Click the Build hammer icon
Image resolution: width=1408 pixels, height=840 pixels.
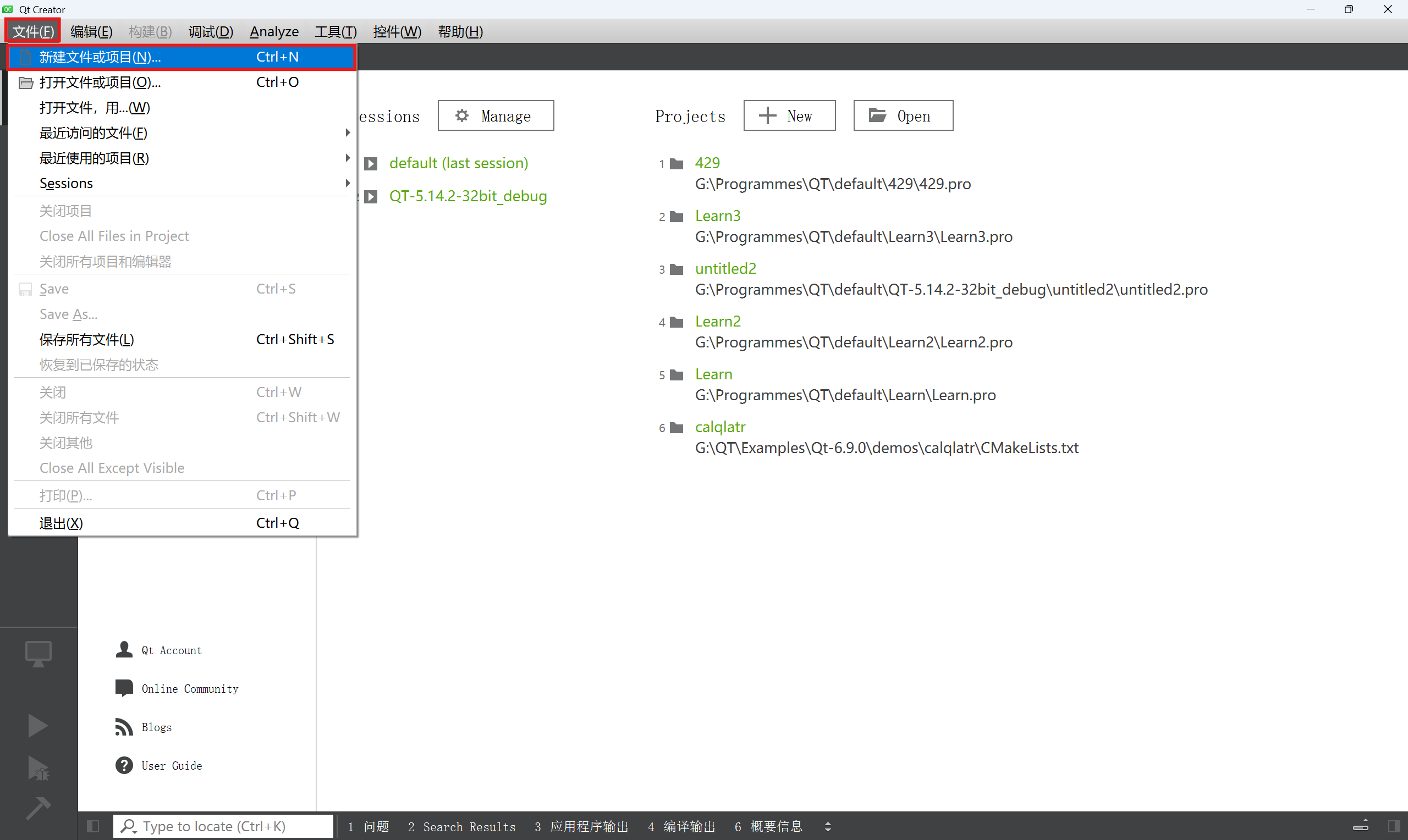38,808
